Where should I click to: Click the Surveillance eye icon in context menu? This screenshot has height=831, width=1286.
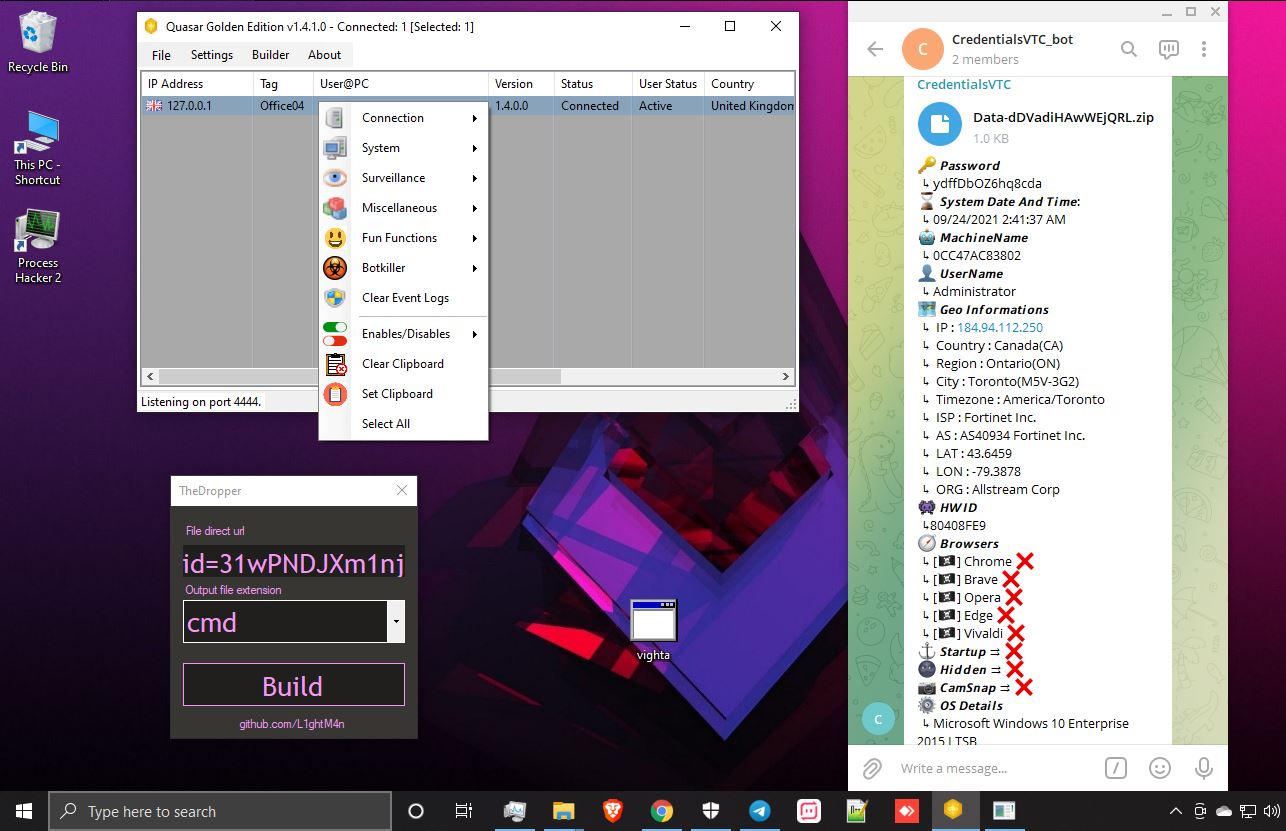click(335, 178)
